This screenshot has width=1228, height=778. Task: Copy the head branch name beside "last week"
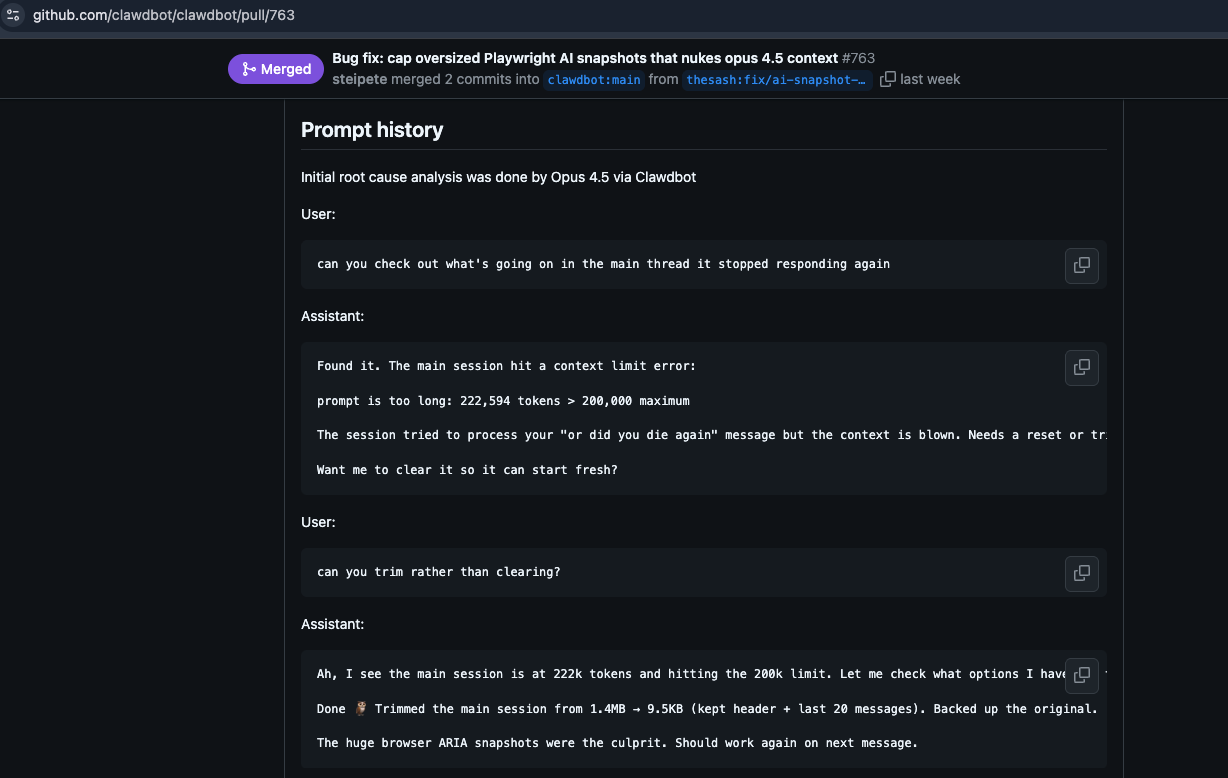[x=887, y=78]
